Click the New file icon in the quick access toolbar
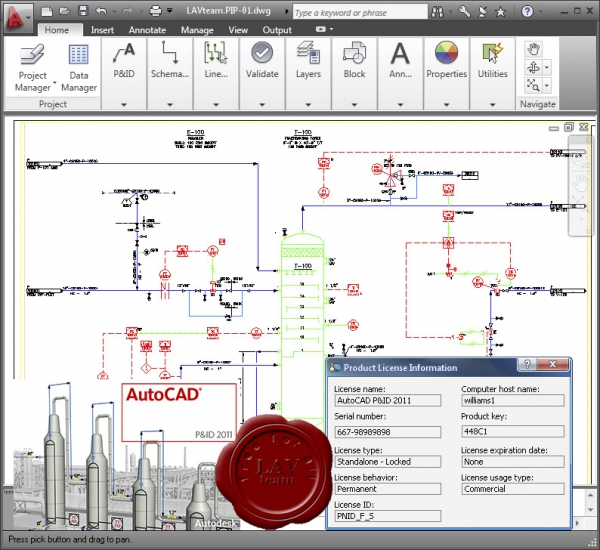This screenshot has width=600, height=550. coord(47,11)
